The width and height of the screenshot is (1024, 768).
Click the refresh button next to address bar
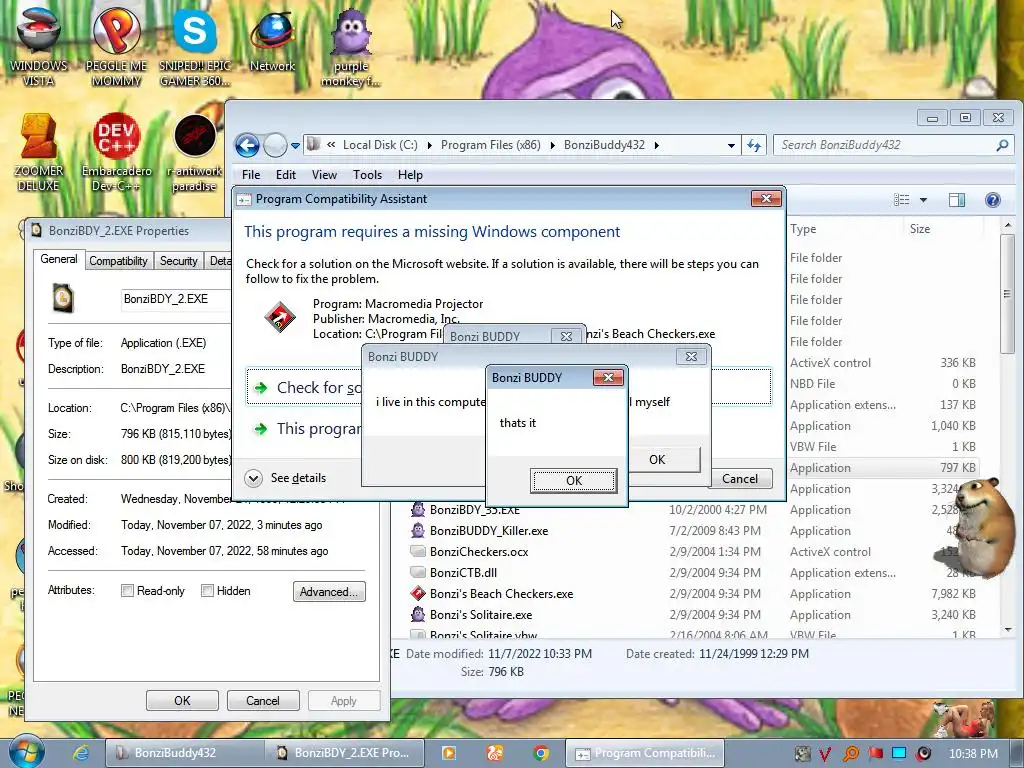click(754, 145)
